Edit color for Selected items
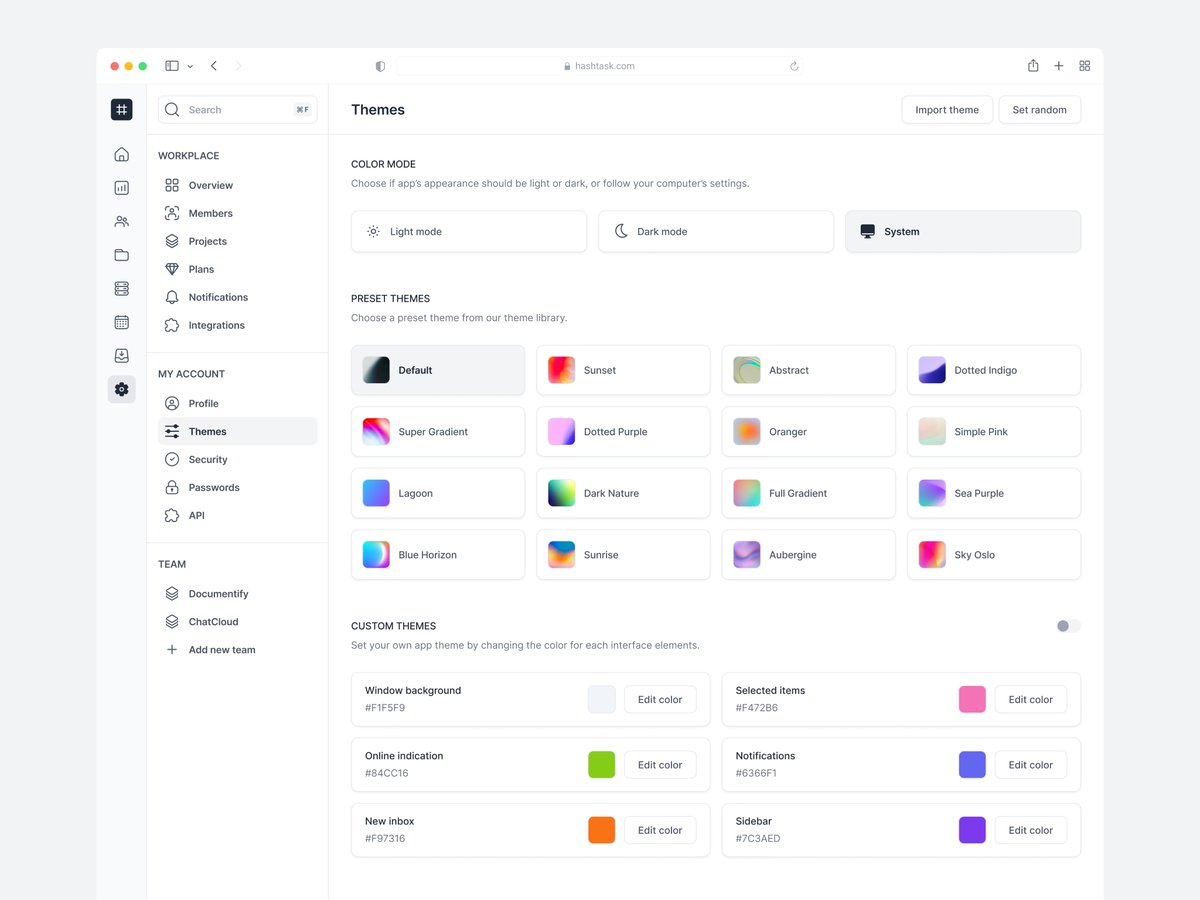The width and height of the screenshot is (1200, 900). [x=1031, y=699]
